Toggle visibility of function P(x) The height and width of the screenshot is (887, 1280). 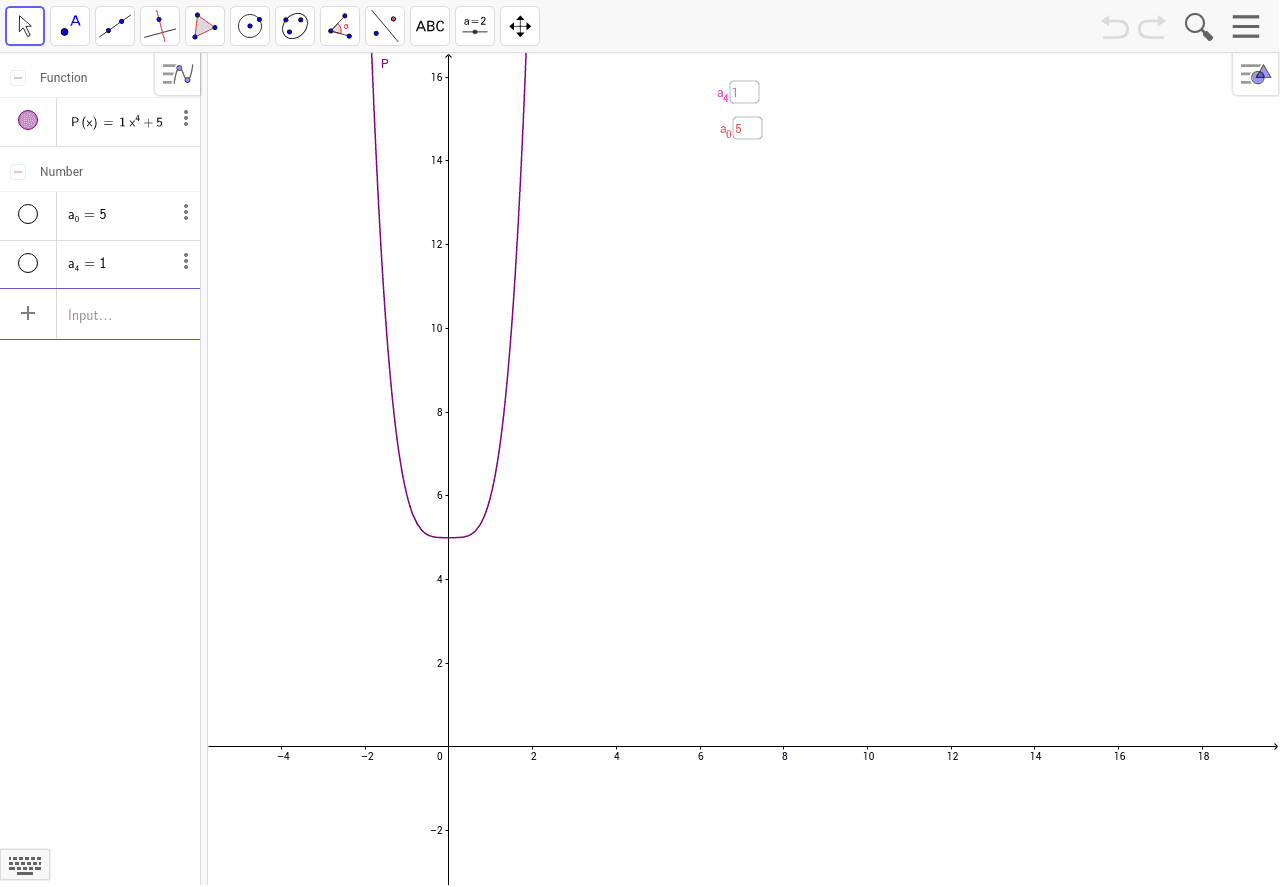coord(28,120)
